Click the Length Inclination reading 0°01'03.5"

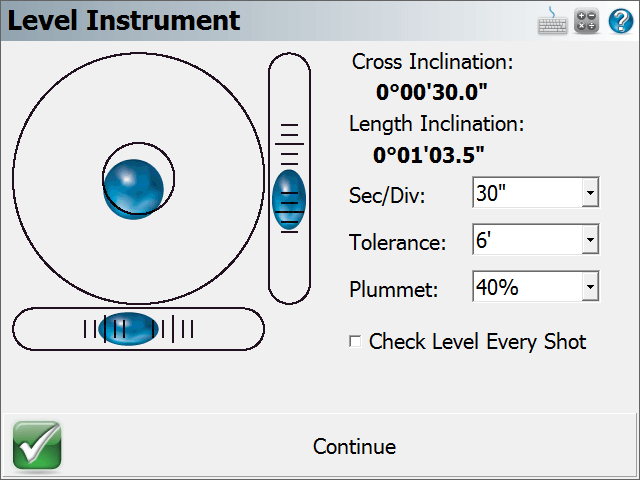(429, 156)
